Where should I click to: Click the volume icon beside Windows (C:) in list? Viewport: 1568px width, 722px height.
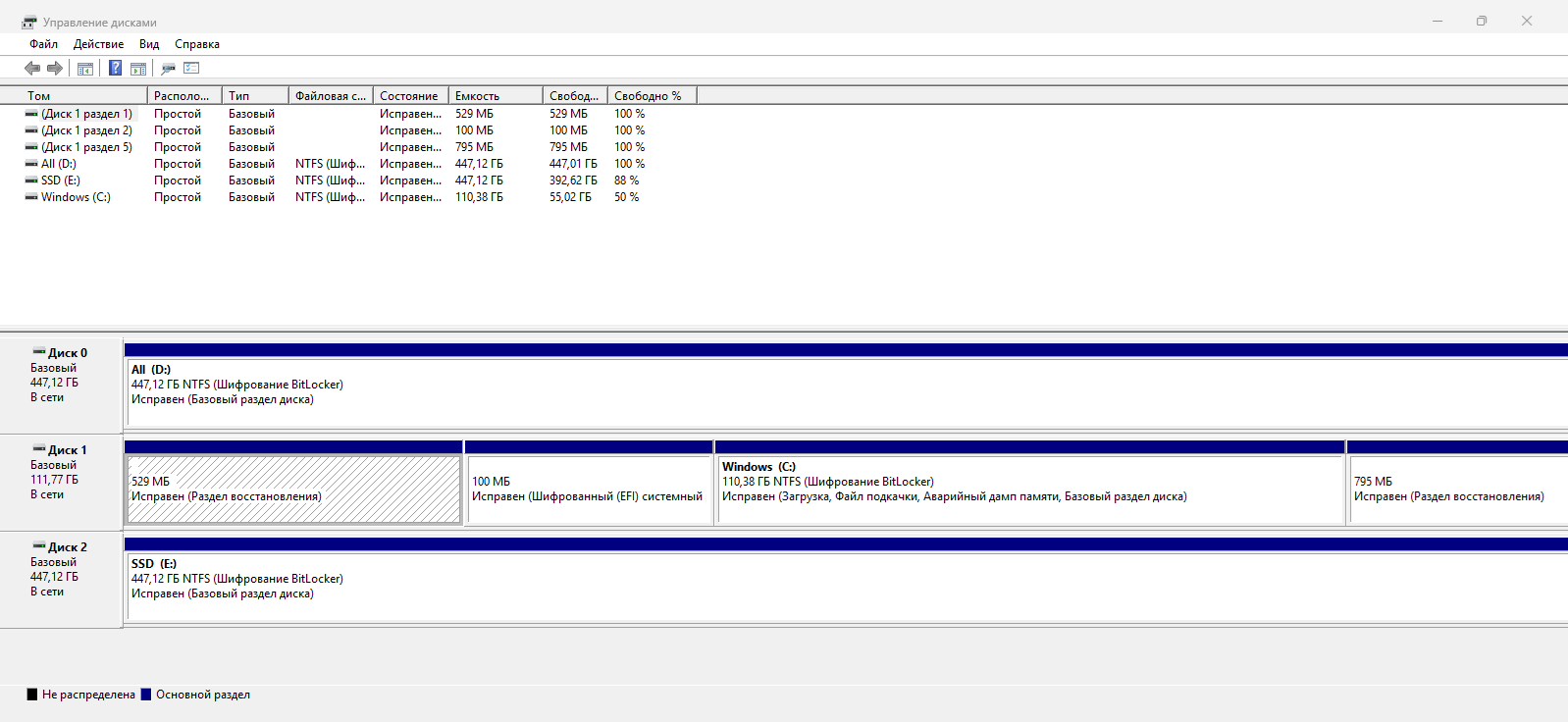click(31, 197)
